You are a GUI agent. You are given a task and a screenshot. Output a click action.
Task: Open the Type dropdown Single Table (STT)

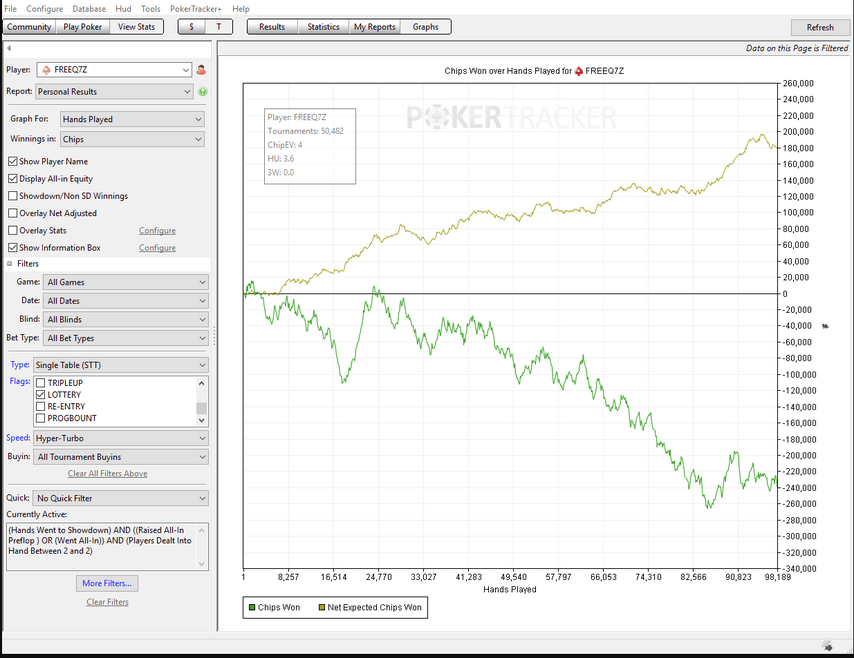coord(121,365)
